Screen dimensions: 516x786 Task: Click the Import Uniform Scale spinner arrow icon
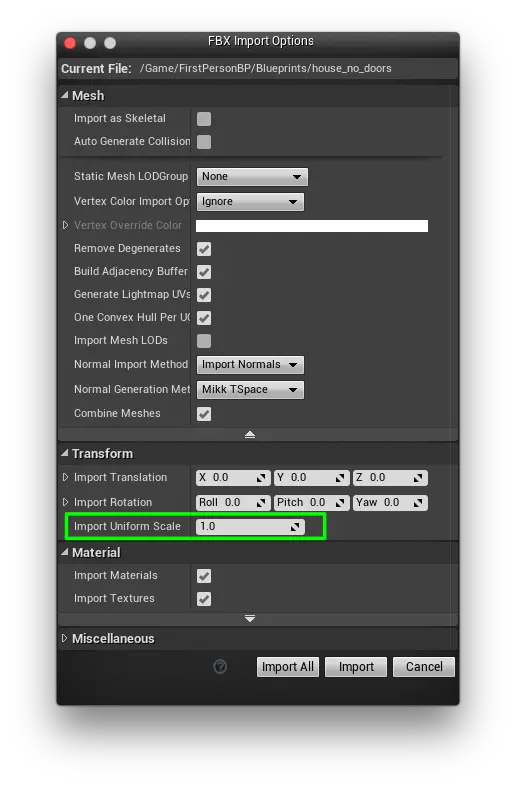[x=295, y=526]
